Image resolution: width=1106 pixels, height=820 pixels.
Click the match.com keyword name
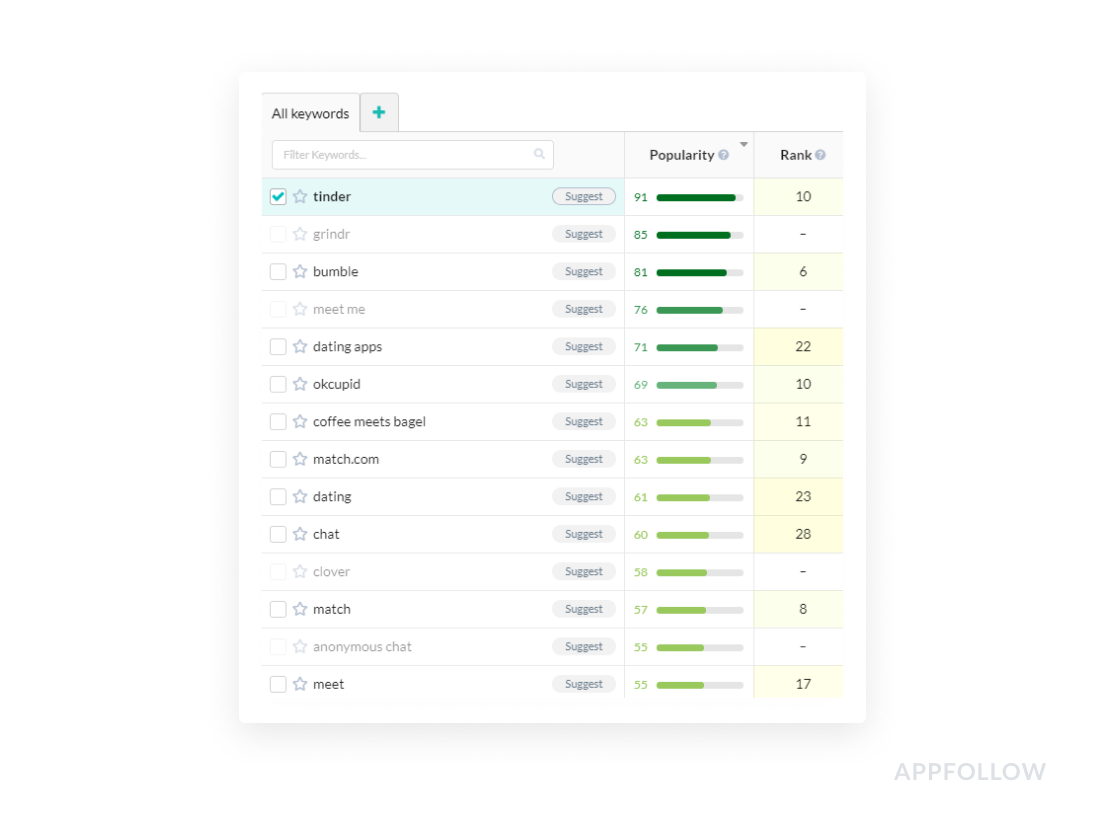click(346, 459)
